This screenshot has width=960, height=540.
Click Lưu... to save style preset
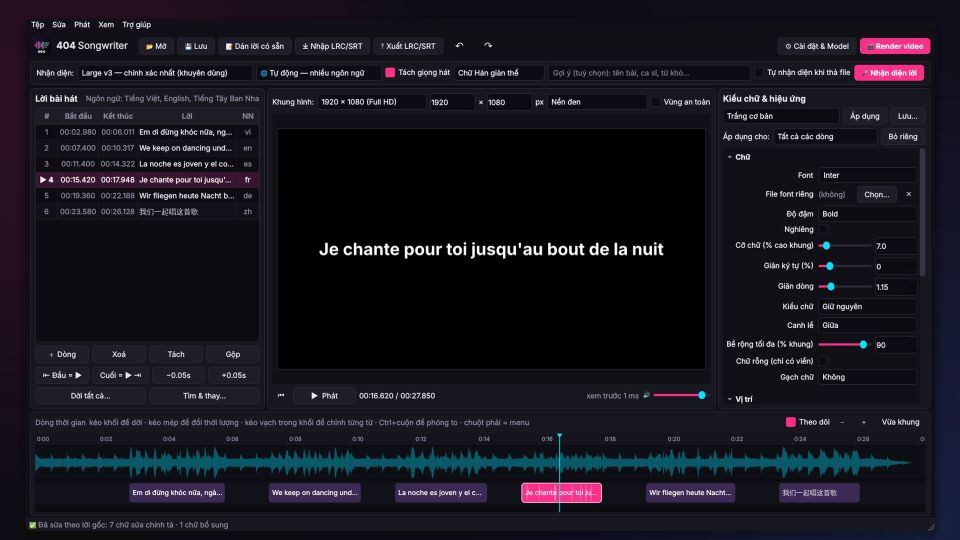(x=907, y=116)
